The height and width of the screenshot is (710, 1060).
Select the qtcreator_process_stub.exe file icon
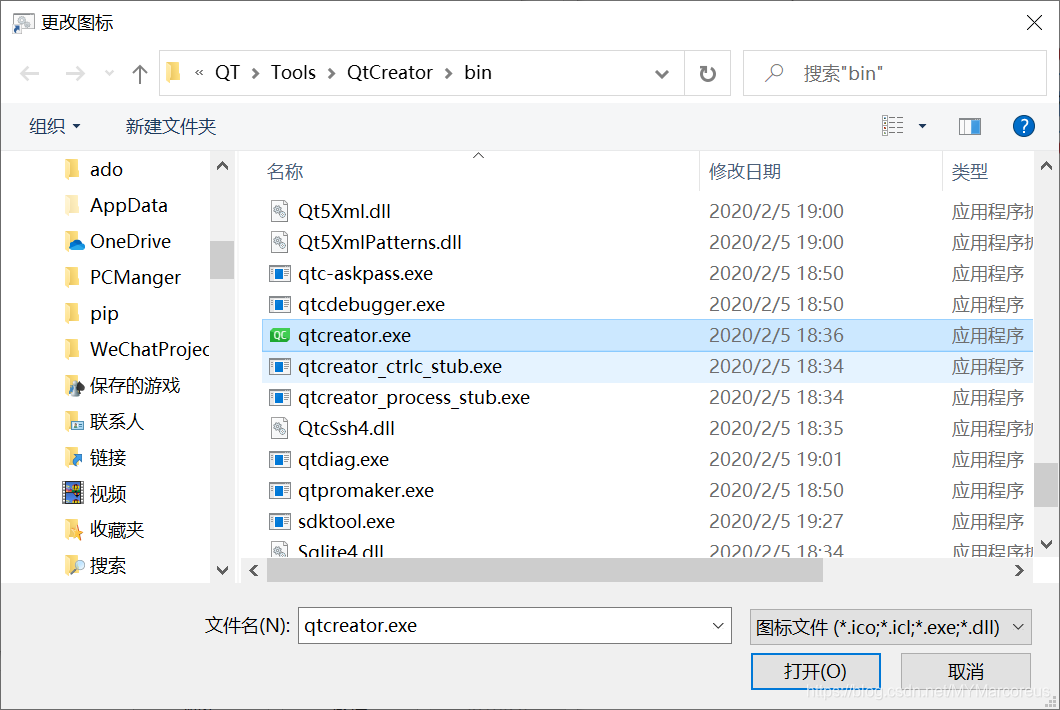[x=279, y=398]
